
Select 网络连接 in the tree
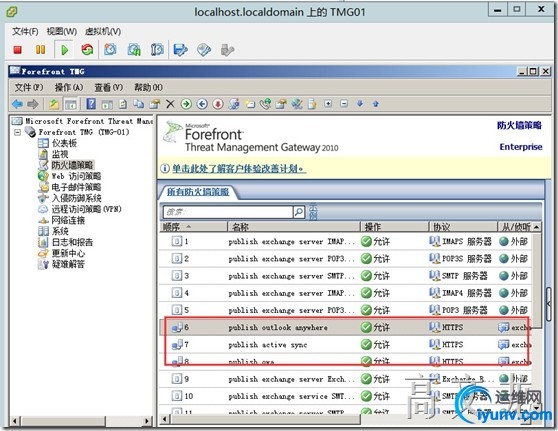point(68,220)
